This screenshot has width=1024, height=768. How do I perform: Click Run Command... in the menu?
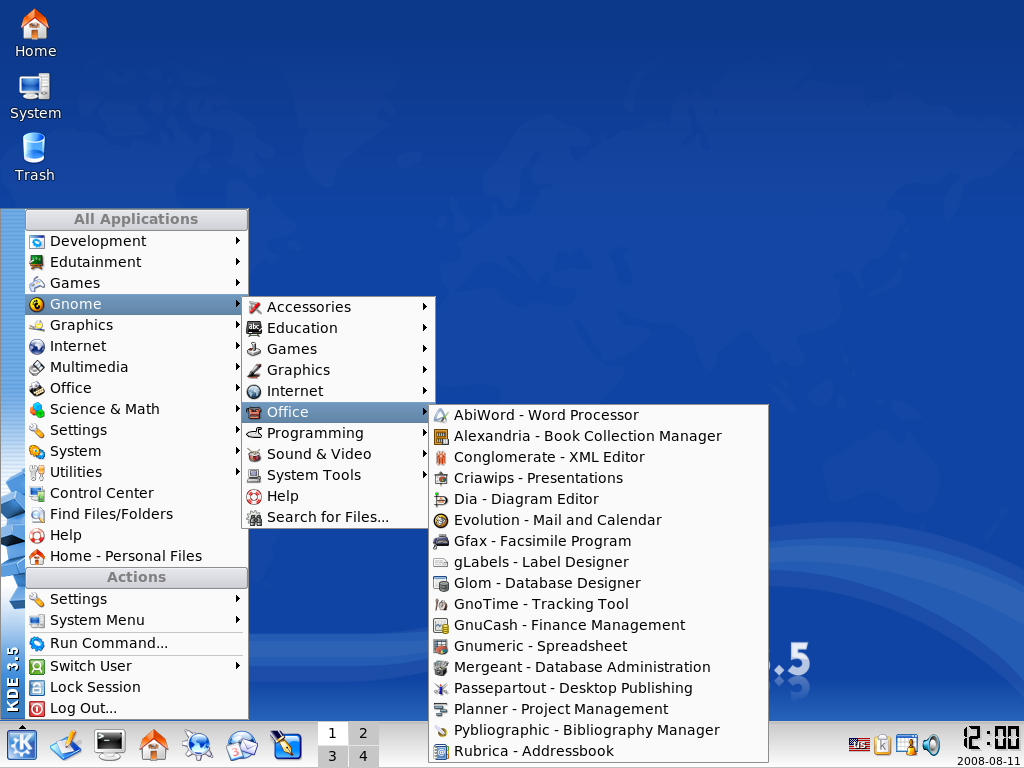[108, 643]
